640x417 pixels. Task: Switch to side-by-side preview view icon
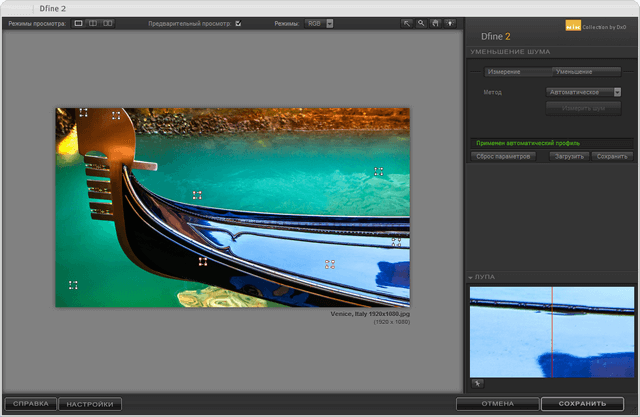coord(107,22)
